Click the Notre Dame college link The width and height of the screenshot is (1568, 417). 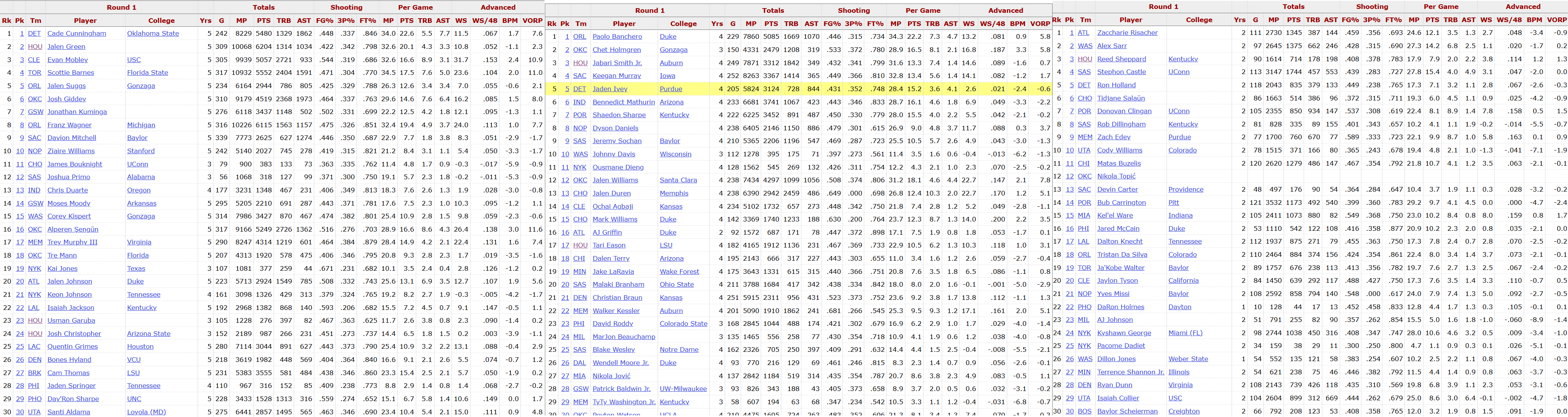click(679, 350)
